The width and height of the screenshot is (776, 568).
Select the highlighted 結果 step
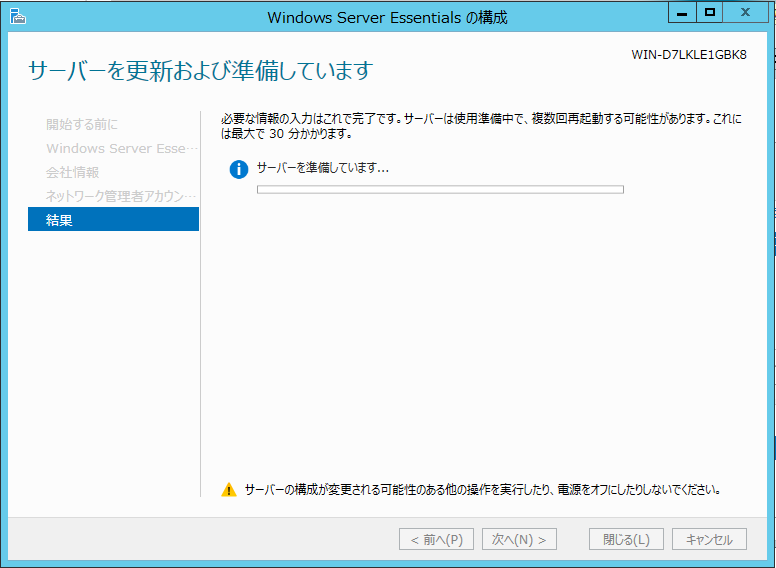click(x=113, y=219)
